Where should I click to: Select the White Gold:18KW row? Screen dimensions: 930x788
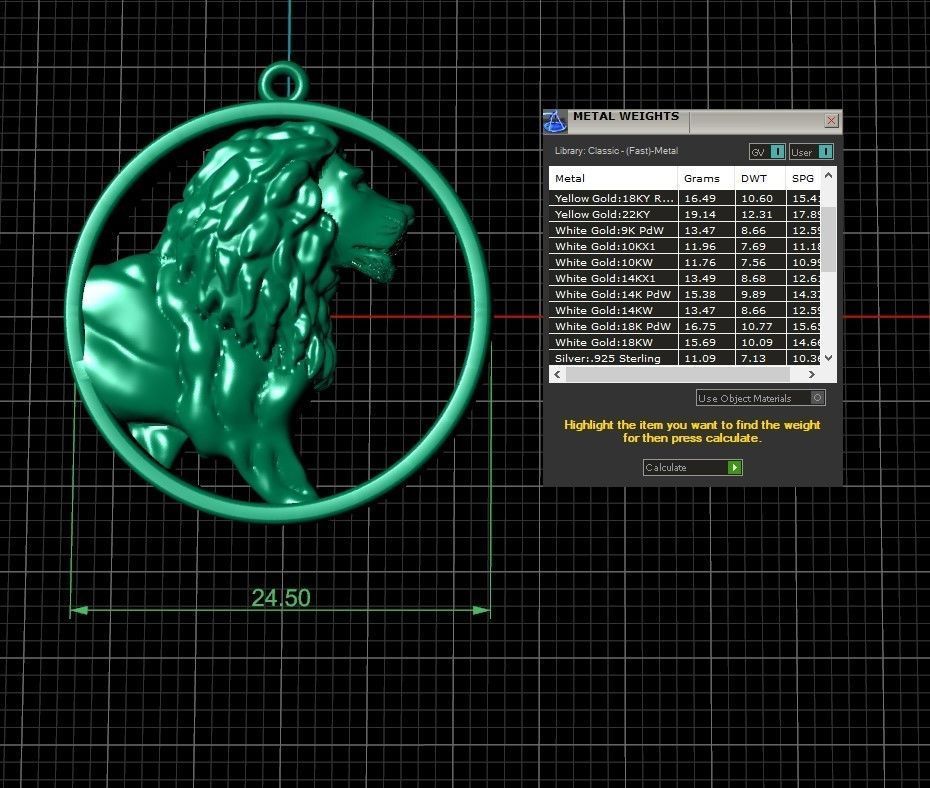click(685, 342)
